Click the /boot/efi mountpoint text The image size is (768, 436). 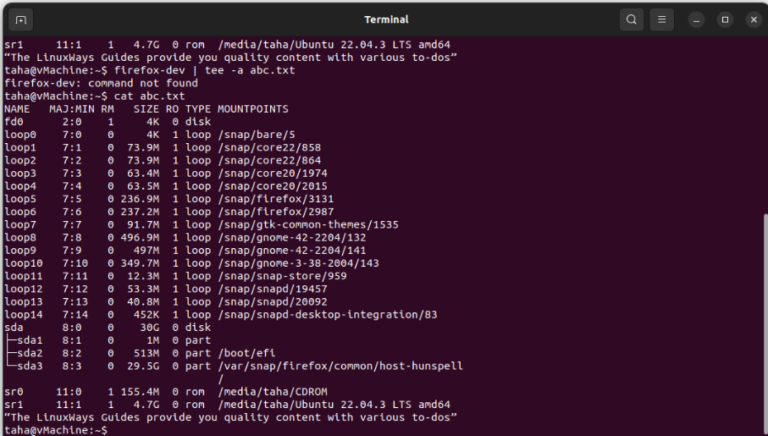click(x=246, y=353)
